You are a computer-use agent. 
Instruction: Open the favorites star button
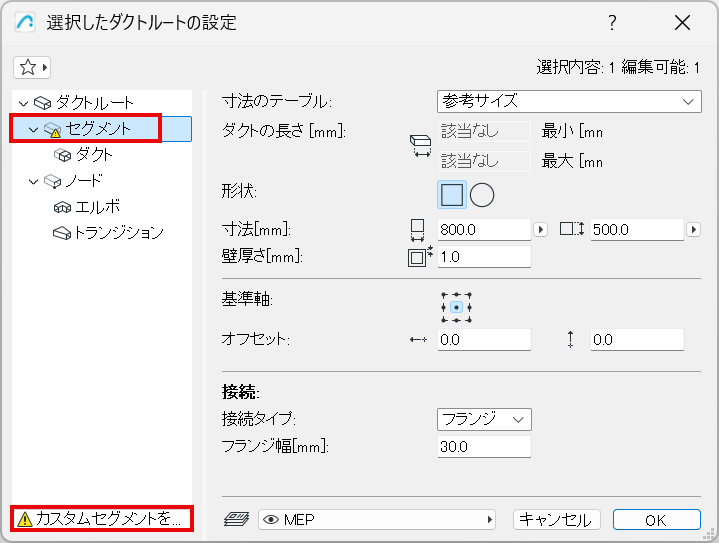tap(32, 67)
